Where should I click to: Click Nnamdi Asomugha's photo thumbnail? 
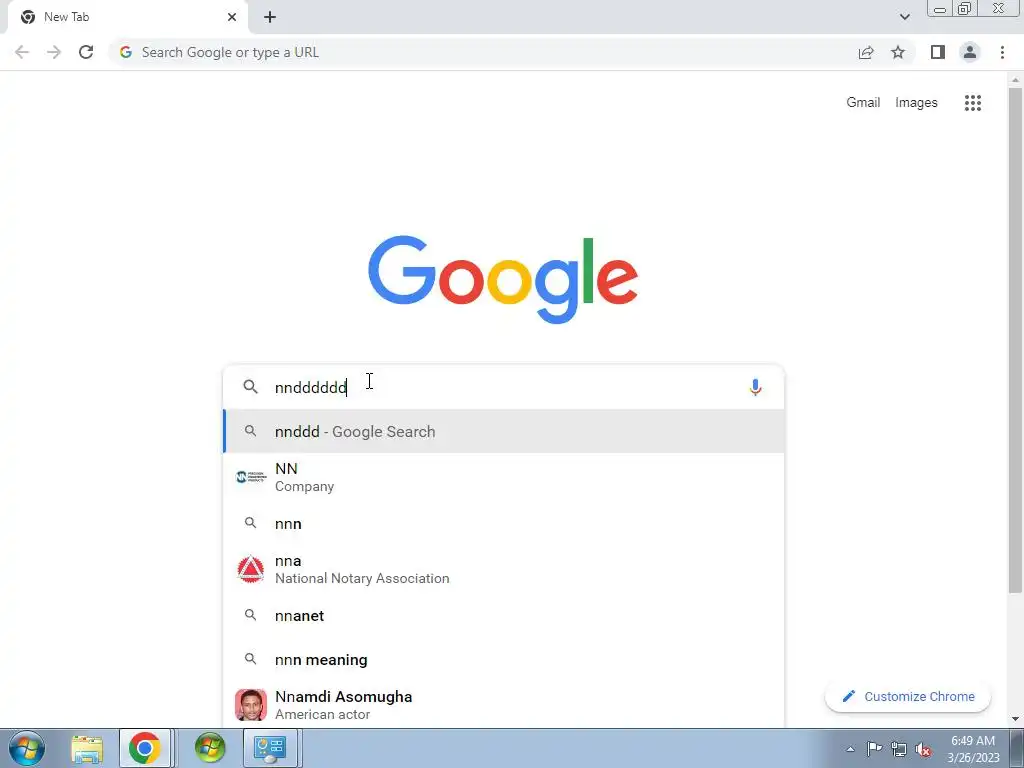coord(251,705)
